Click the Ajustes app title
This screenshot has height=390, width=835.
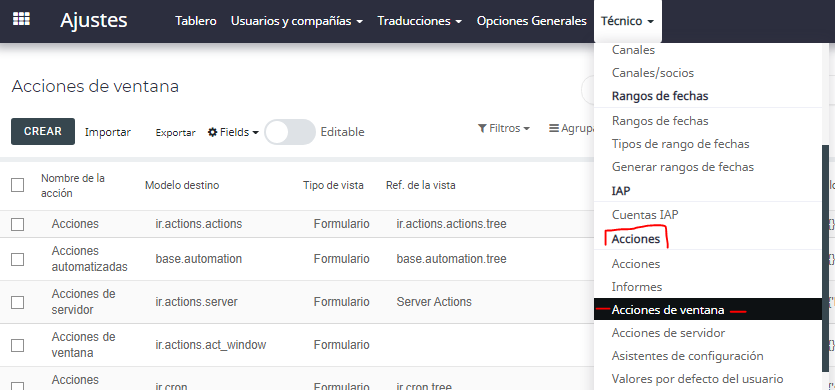click(x=94, y=21)
